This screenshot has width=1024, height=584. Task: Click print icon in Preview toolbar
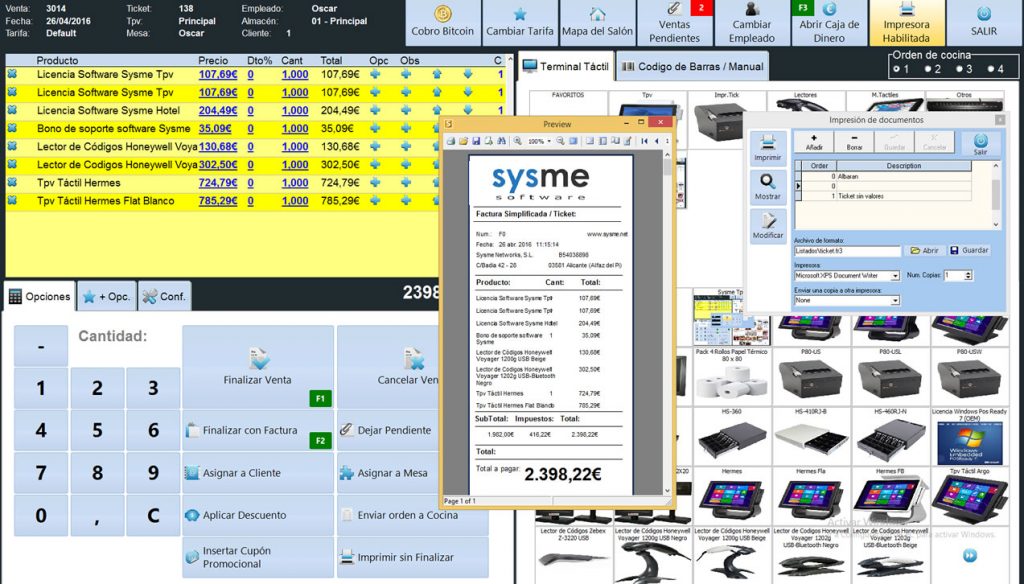click(451, 141)
